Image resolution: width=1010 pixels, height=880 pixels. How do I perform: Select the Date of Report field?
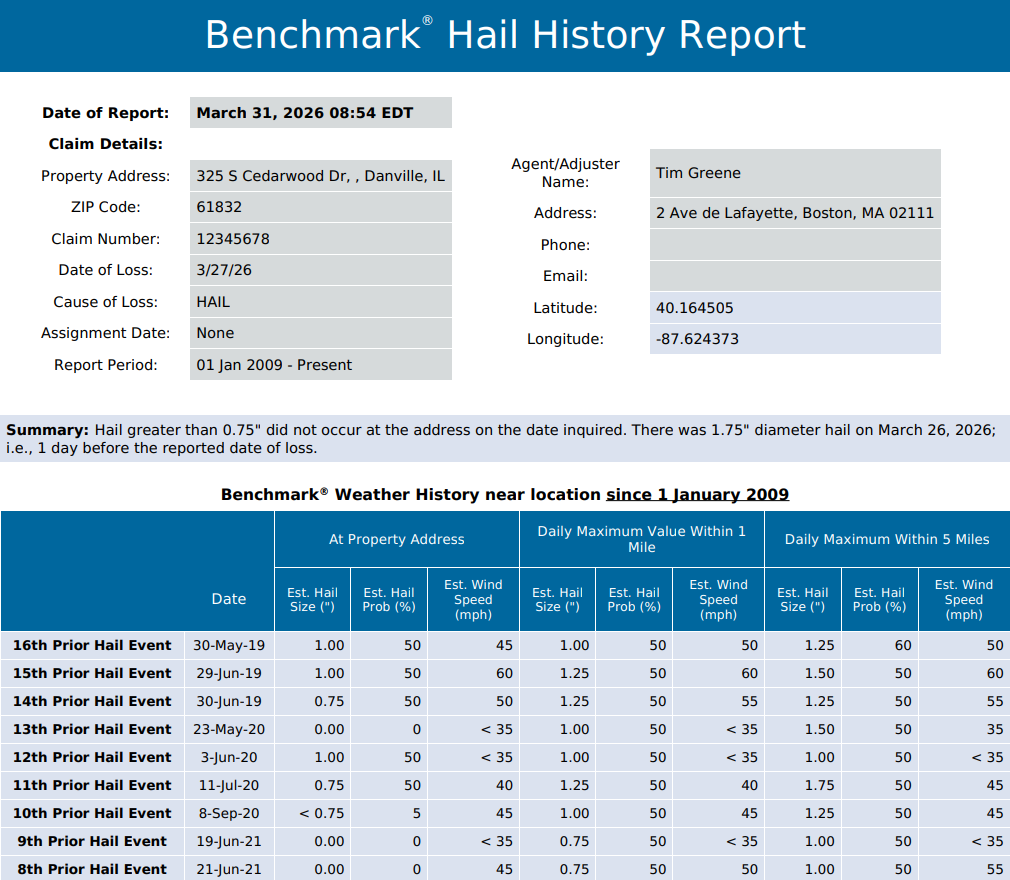click(320, 112)
